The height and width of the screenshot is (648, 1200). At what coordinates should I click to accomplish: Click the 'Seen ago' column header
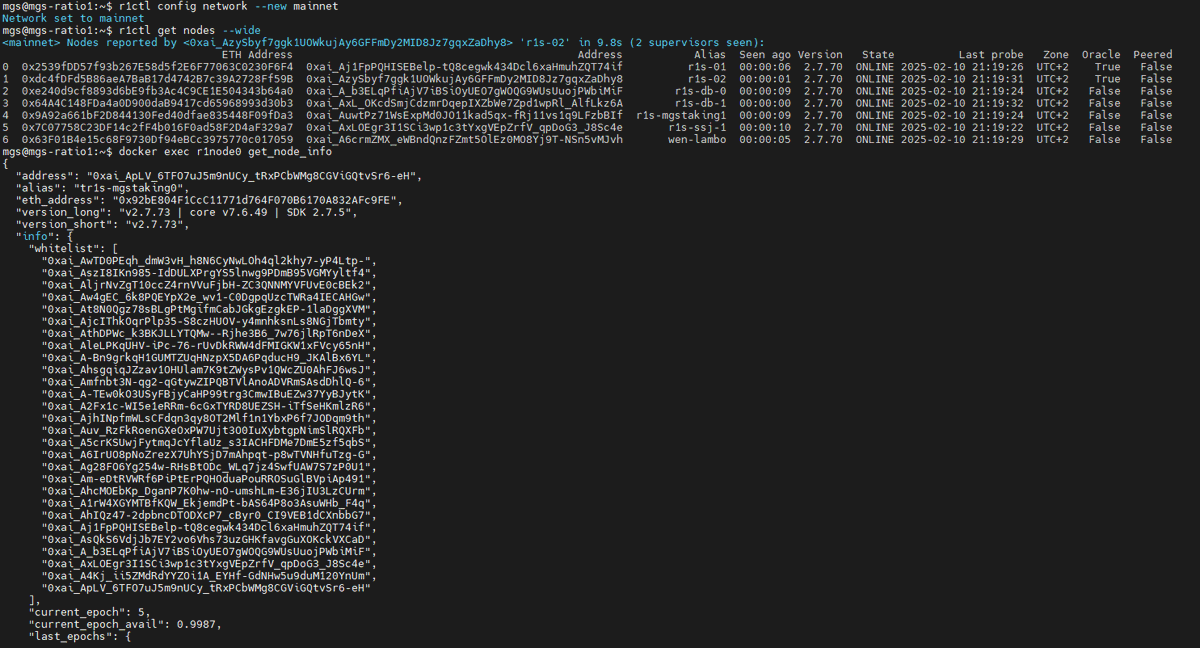(765, 54)
